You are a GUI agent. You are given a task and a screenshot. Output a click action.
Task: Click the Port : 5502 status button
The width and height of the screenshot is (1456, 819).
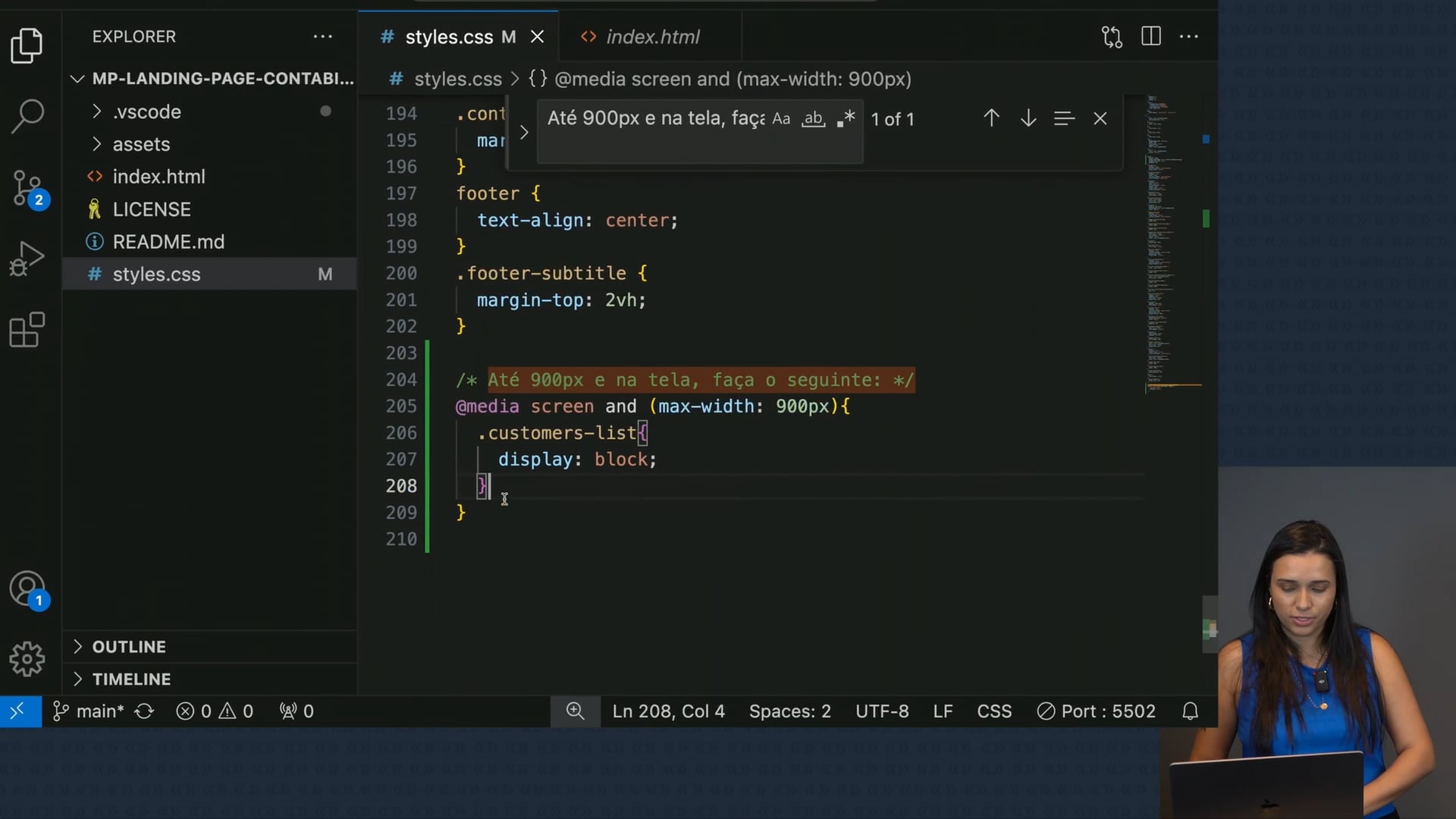[1097, 711]
